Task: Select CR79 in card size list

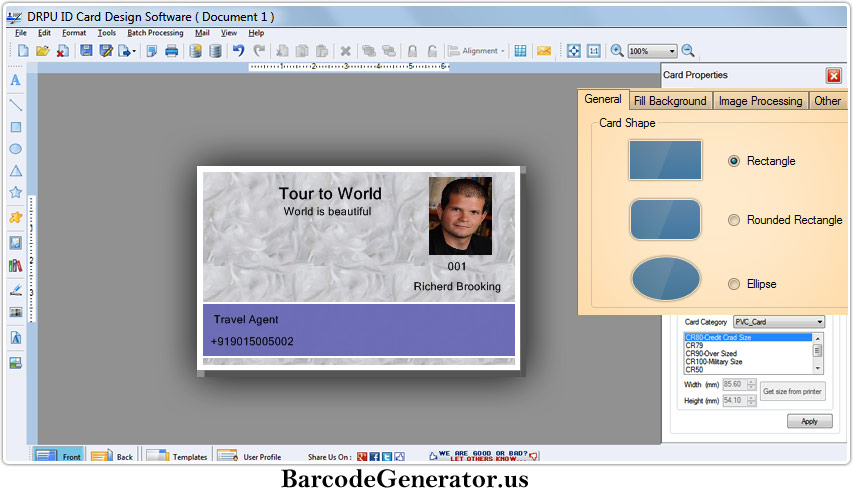Action: tap(748, 345)
